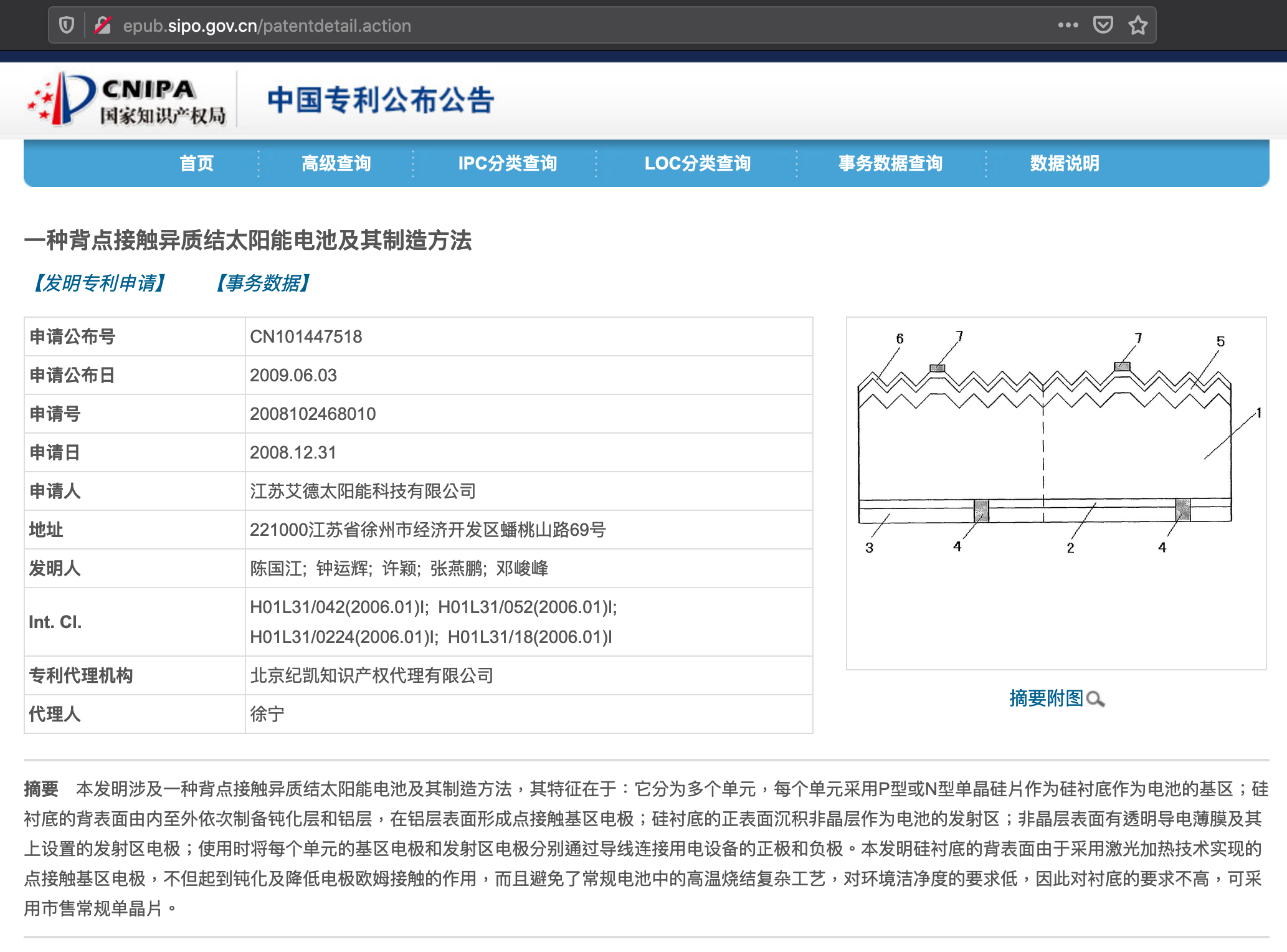Click the 中国专利公布公告 site title
This screenshot has height=952, width=1287.
pyautogui.click(x=381, y=100)
